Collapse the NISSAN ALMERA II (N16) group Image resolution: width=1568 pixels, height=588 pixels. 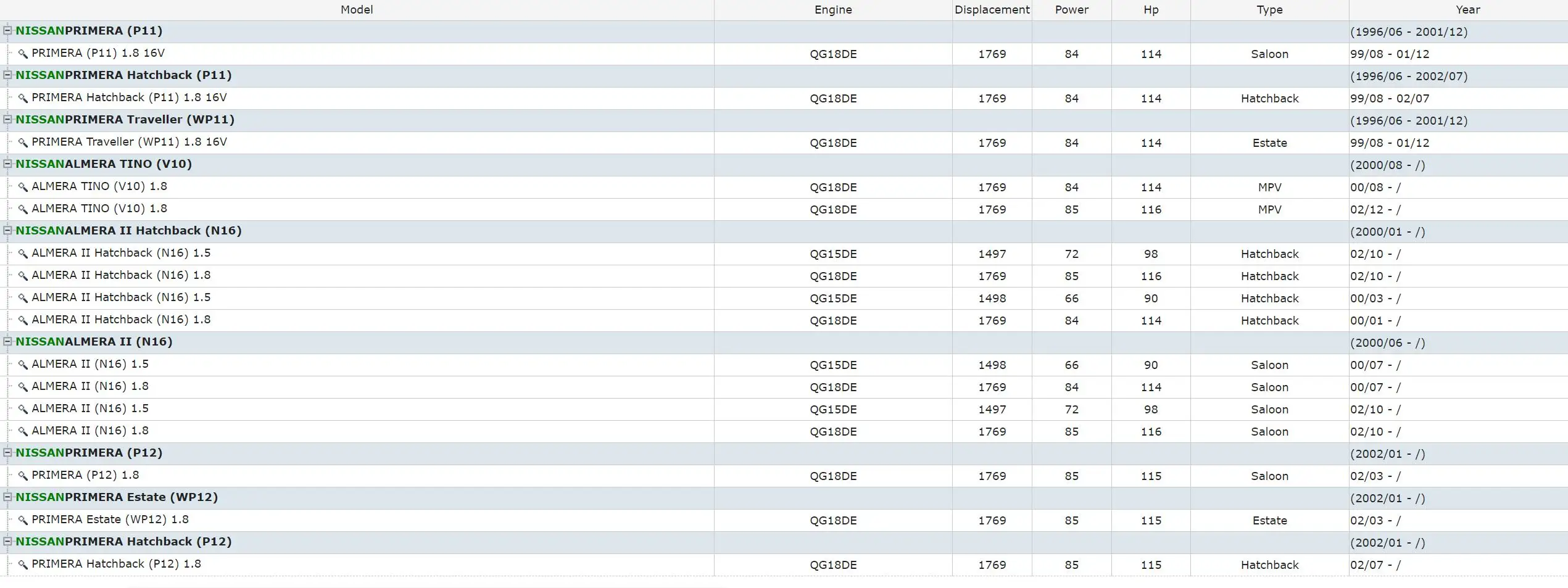pos(7,341)
